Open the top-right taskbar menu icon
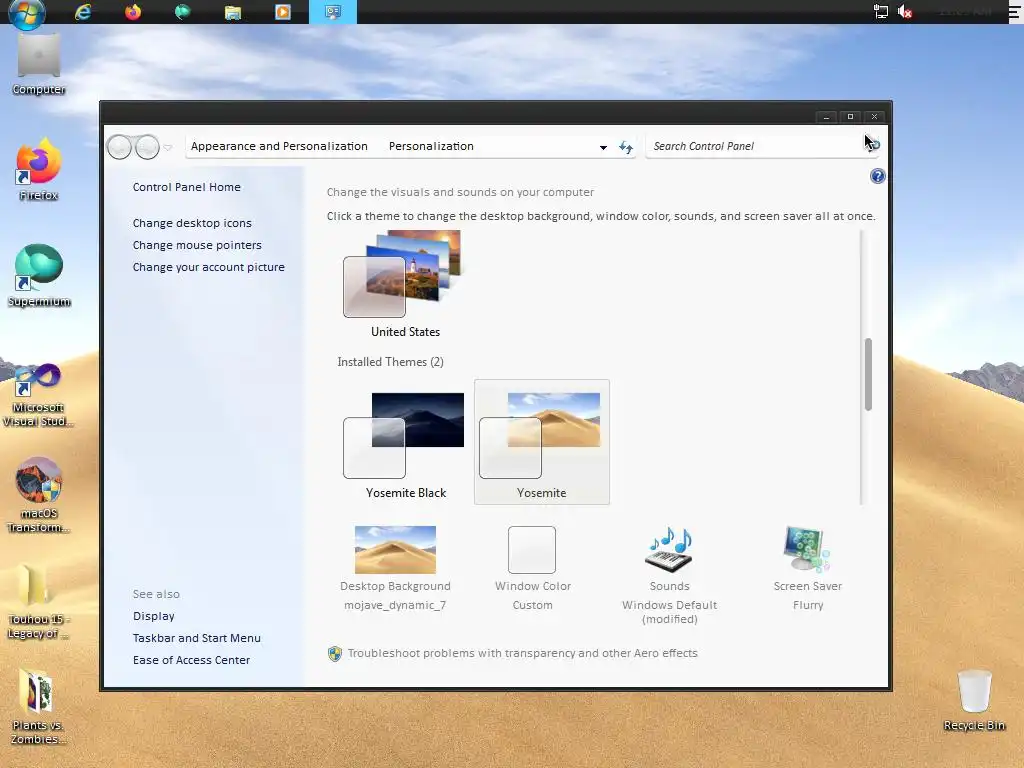The height and width of the screenshot is (768, 1024). point(1014,11)
